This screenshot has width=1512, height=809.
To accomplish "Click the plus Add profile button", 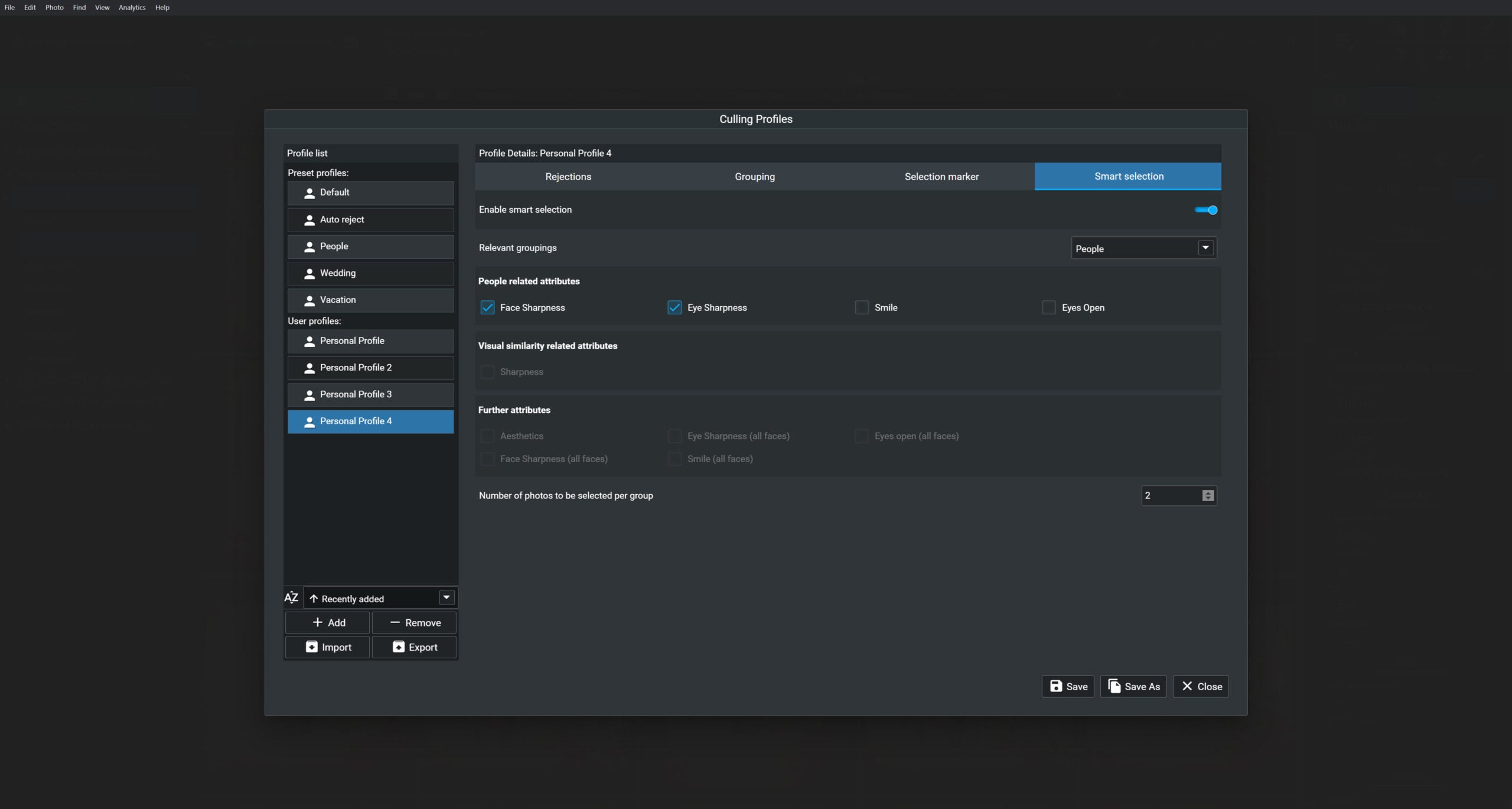I will [x=328, y=622].
